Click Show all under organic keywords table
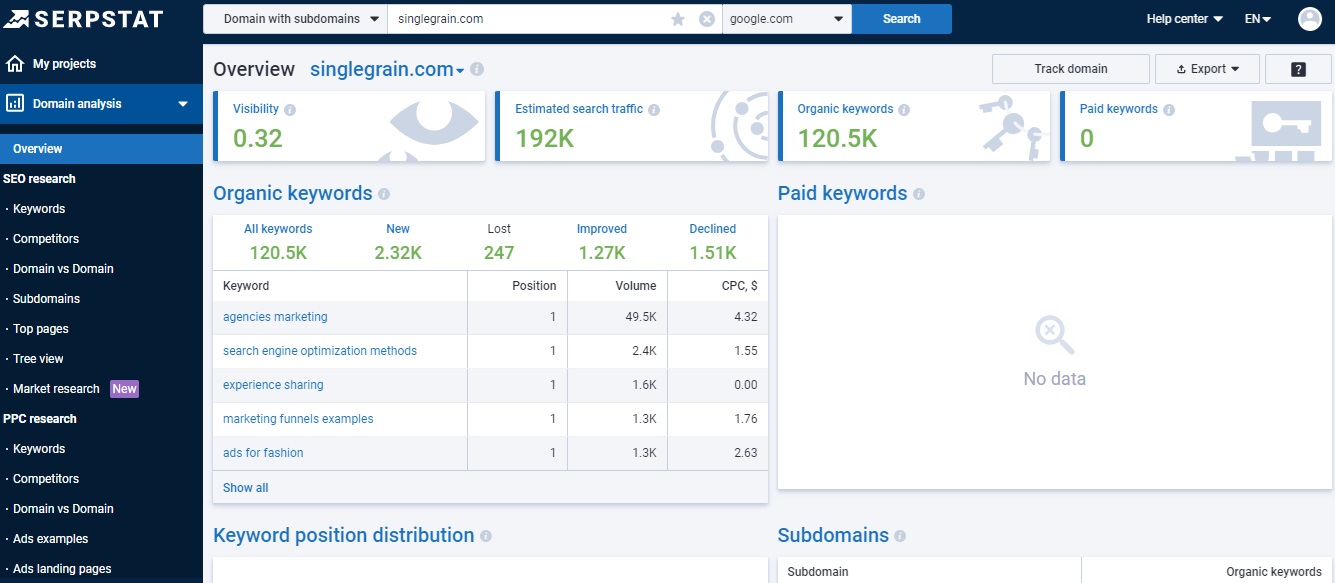Image resolution: width=1335 pixels, height=583 pixels. click(246, 488)
